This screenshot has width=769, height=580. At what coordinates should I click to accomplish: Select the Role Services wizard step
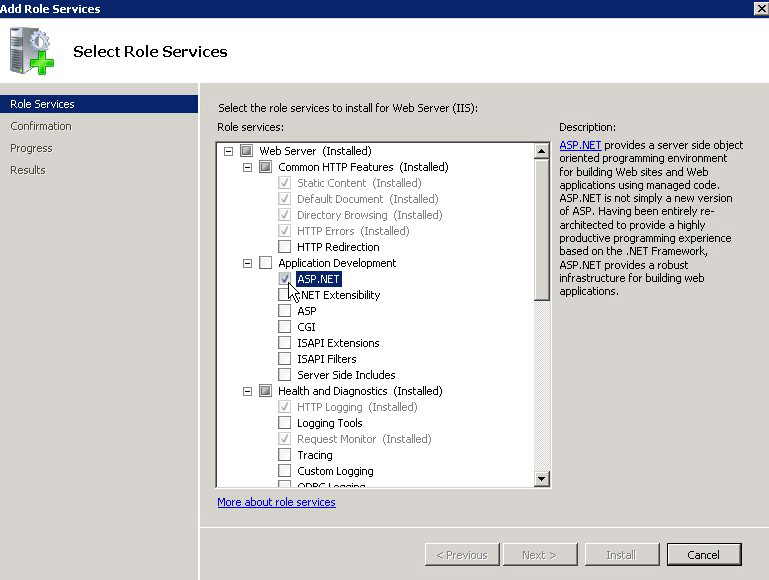99,104
